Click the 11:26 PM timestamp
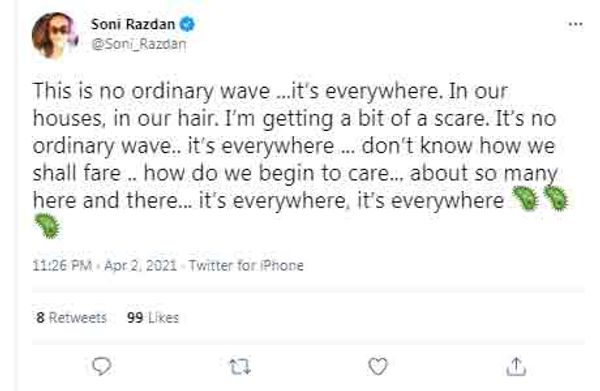 click(62, 265)
